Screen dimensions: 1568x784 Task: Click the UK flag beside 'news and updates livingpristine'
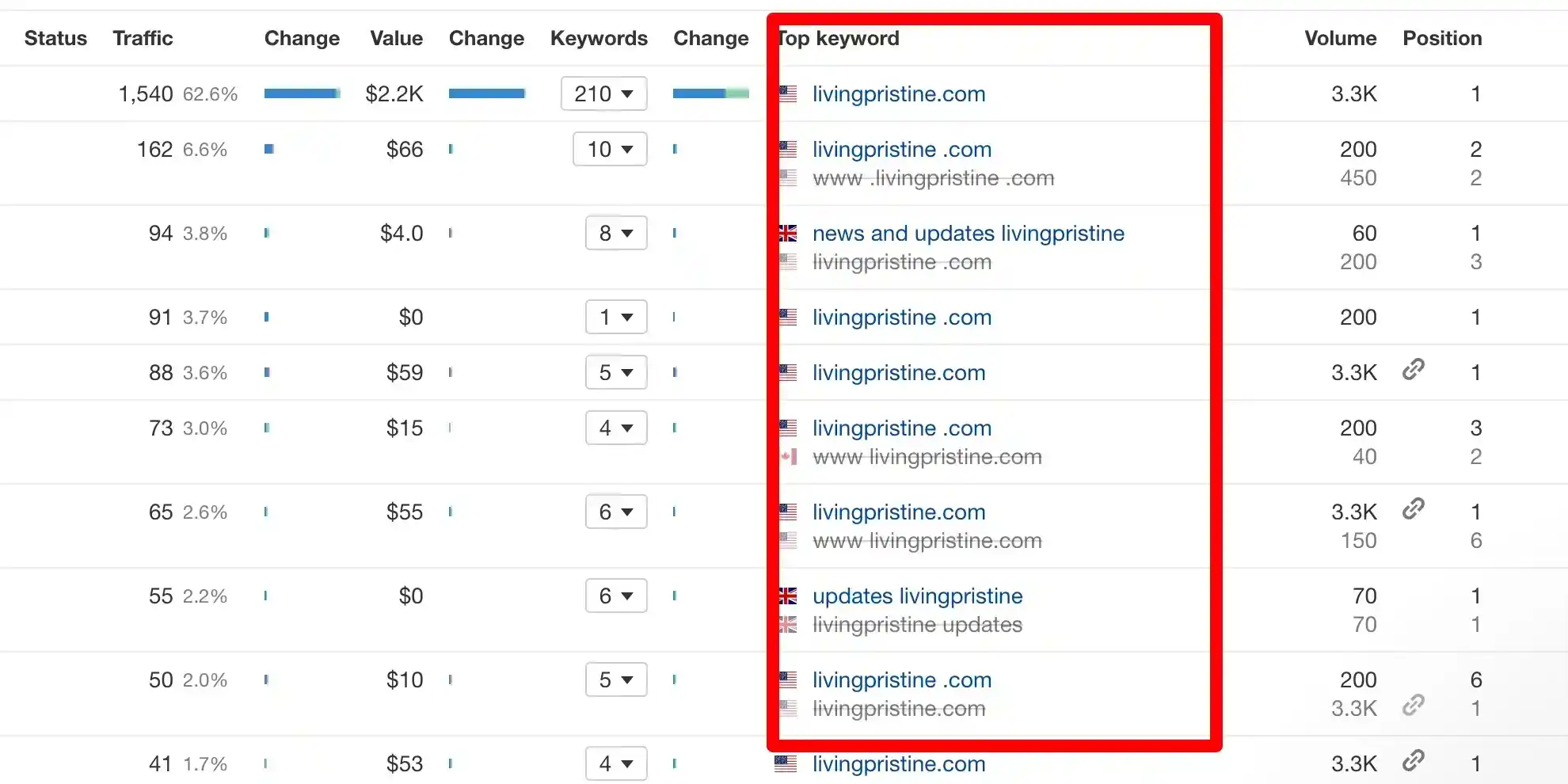coord(788,234)
